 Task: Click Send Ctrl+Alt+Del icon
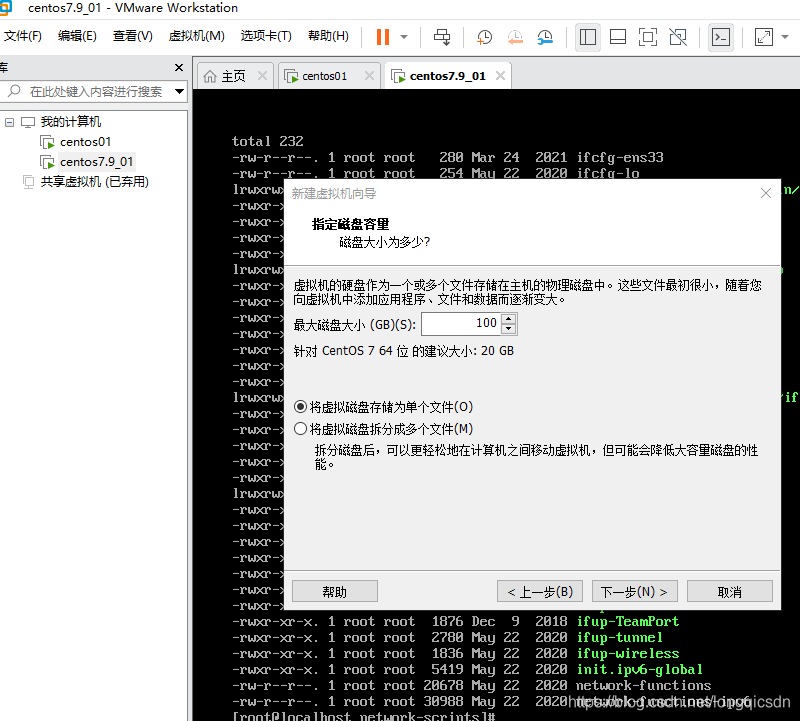tap(442, 37)
